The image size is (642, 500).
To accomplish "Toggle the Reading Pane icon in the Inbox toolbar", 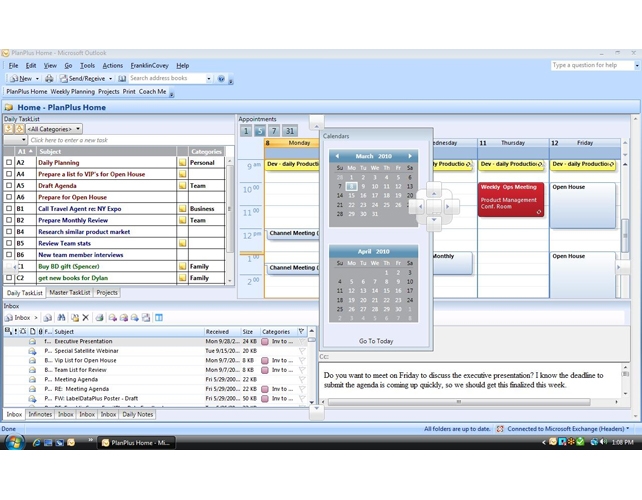I will [159, 317].
